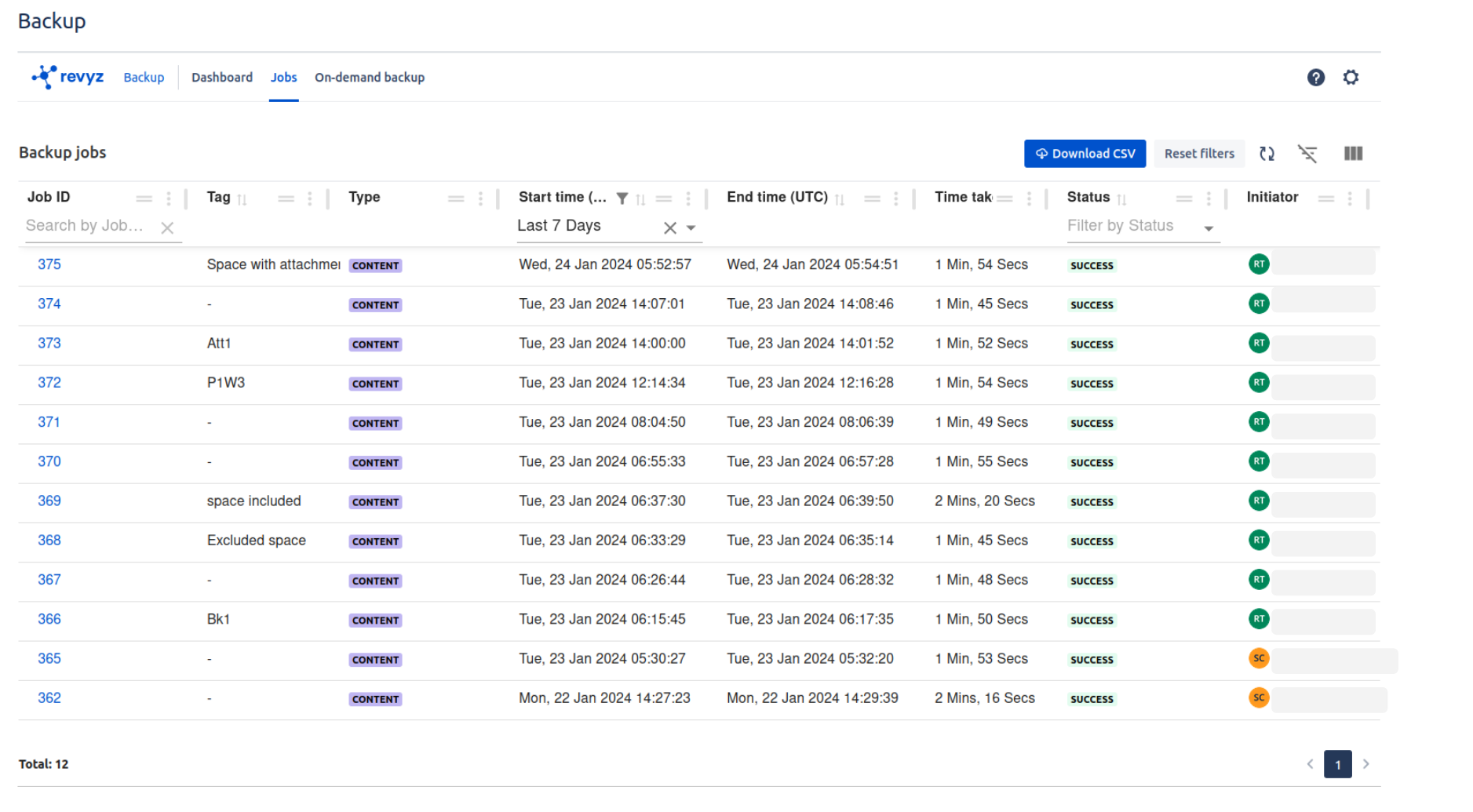Refresh the backup jobs table
The height and width of the screenshot is (812, 1473).
point(1267,154)
